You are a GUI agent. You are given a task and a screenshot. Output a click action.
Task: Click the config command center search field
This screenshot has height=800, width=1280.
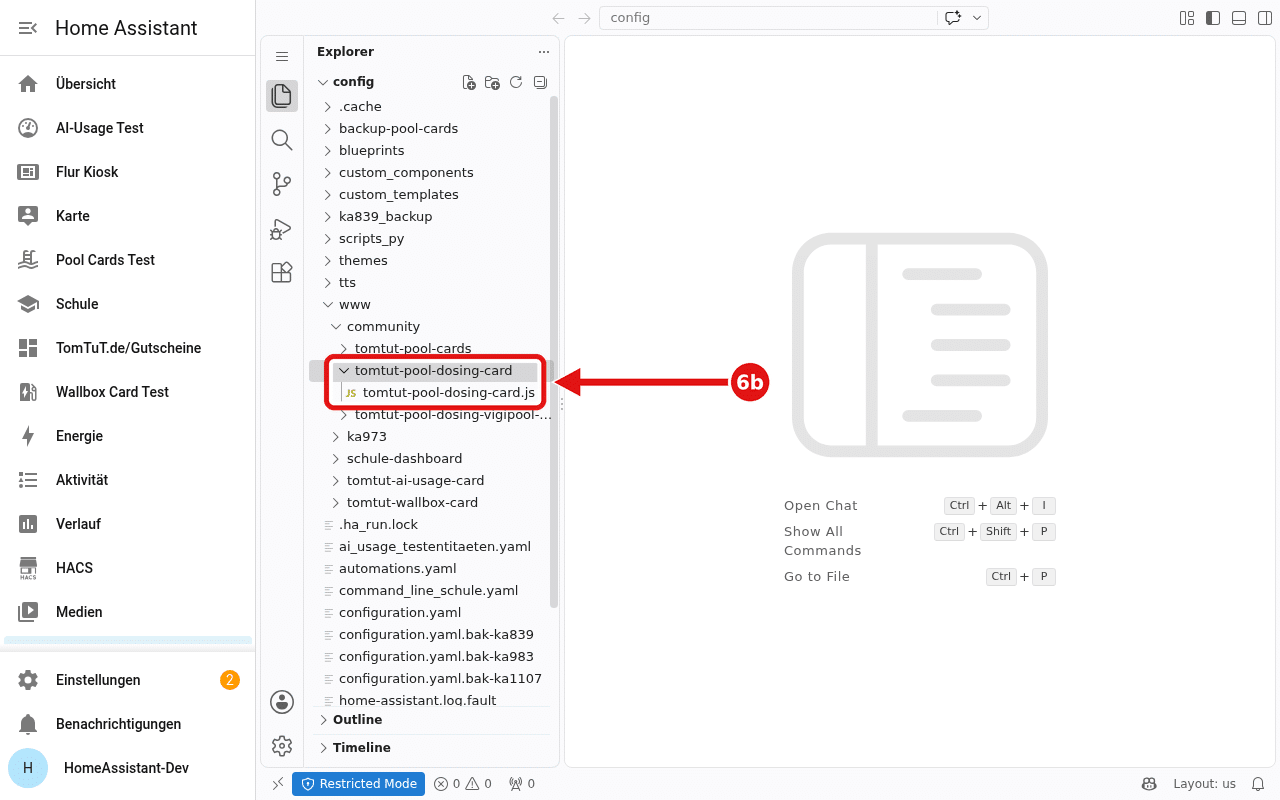[767, 18]
